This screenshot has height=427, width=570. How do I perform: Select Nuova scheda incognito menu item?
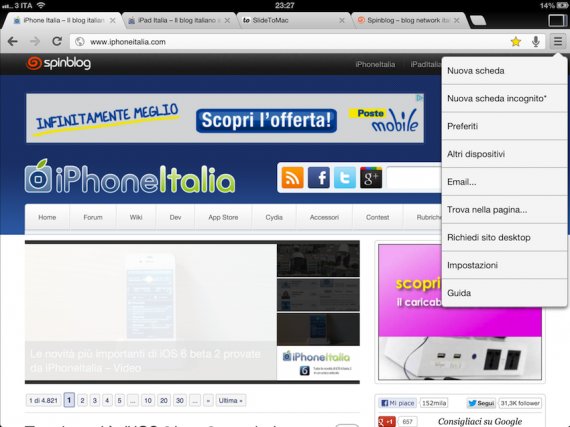(x=504, y=98)
